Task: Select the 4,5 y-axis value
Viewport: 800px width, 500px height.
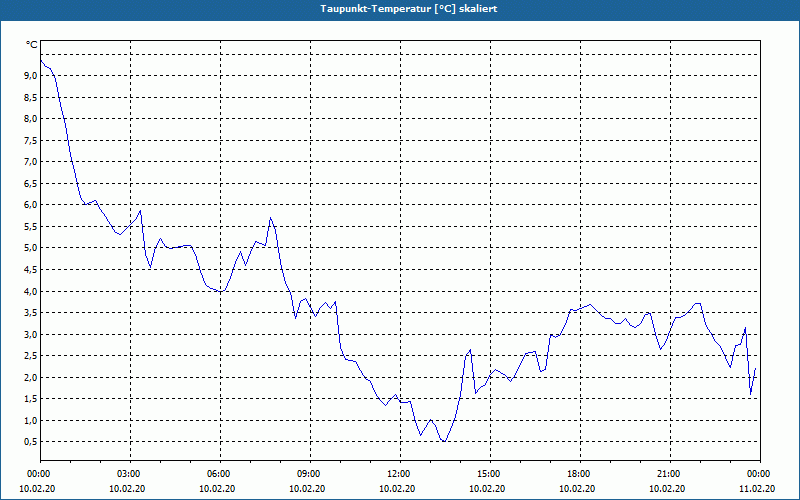Action: [31, 269]
